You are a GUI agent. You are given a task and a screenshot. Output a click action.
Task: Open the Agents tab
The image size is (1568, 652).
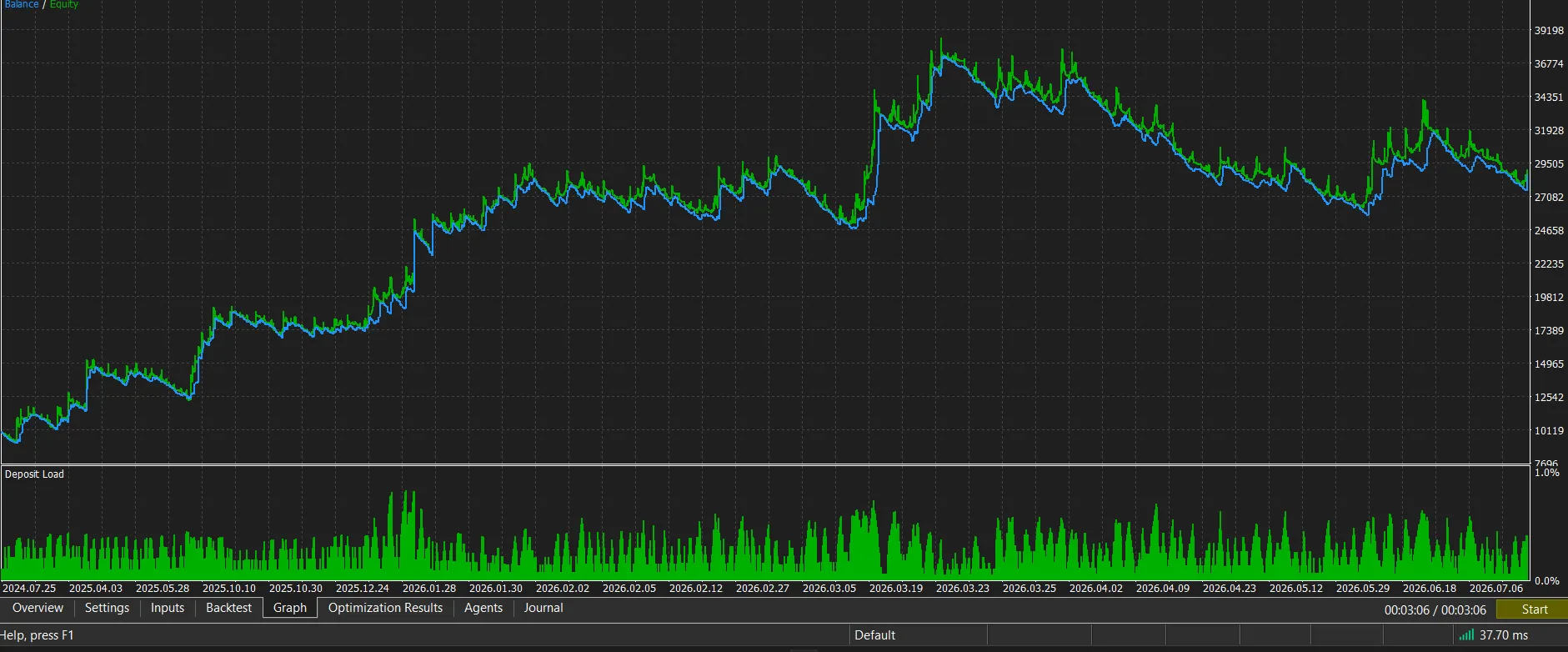pyautogui.click(x=483, y=608)
